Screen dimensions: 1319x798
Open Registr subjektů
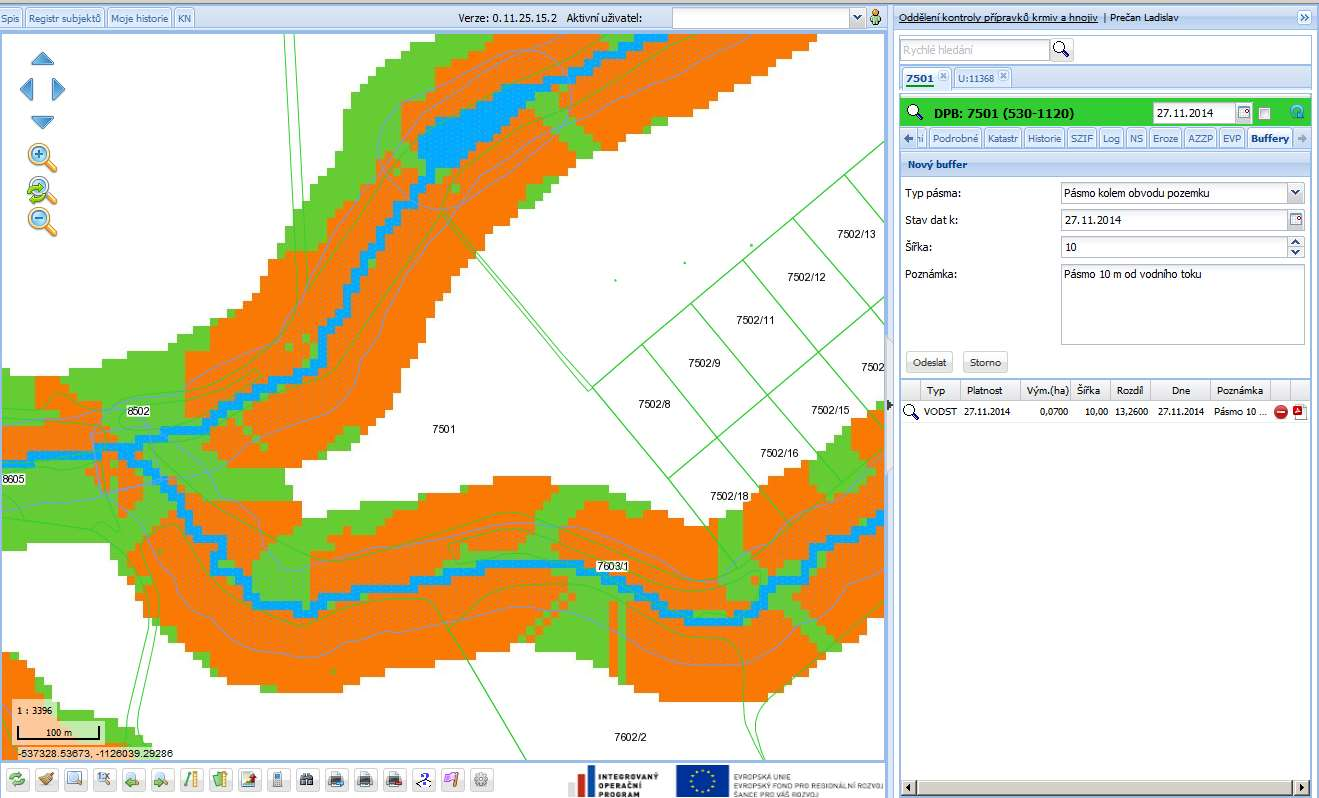point(64,18)
